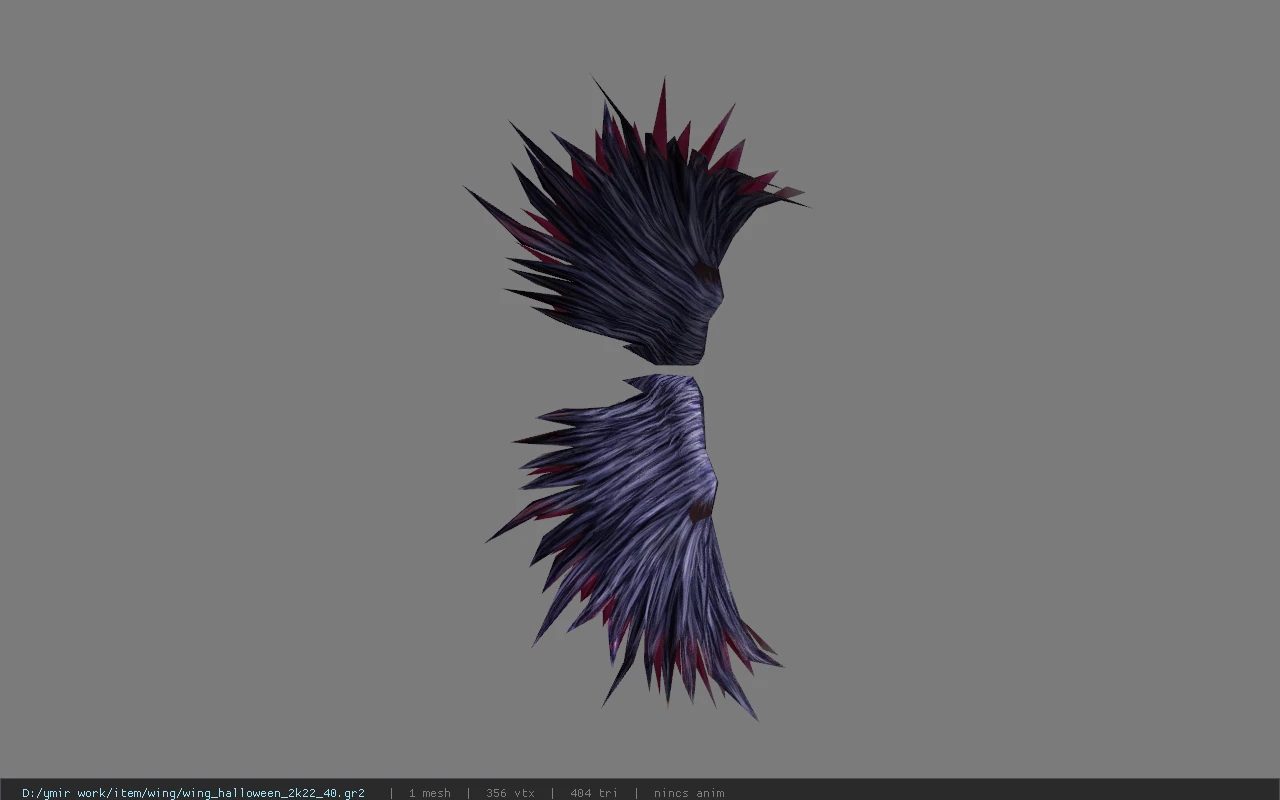Click the '356 vtx' vertex count

coord(510,793)
